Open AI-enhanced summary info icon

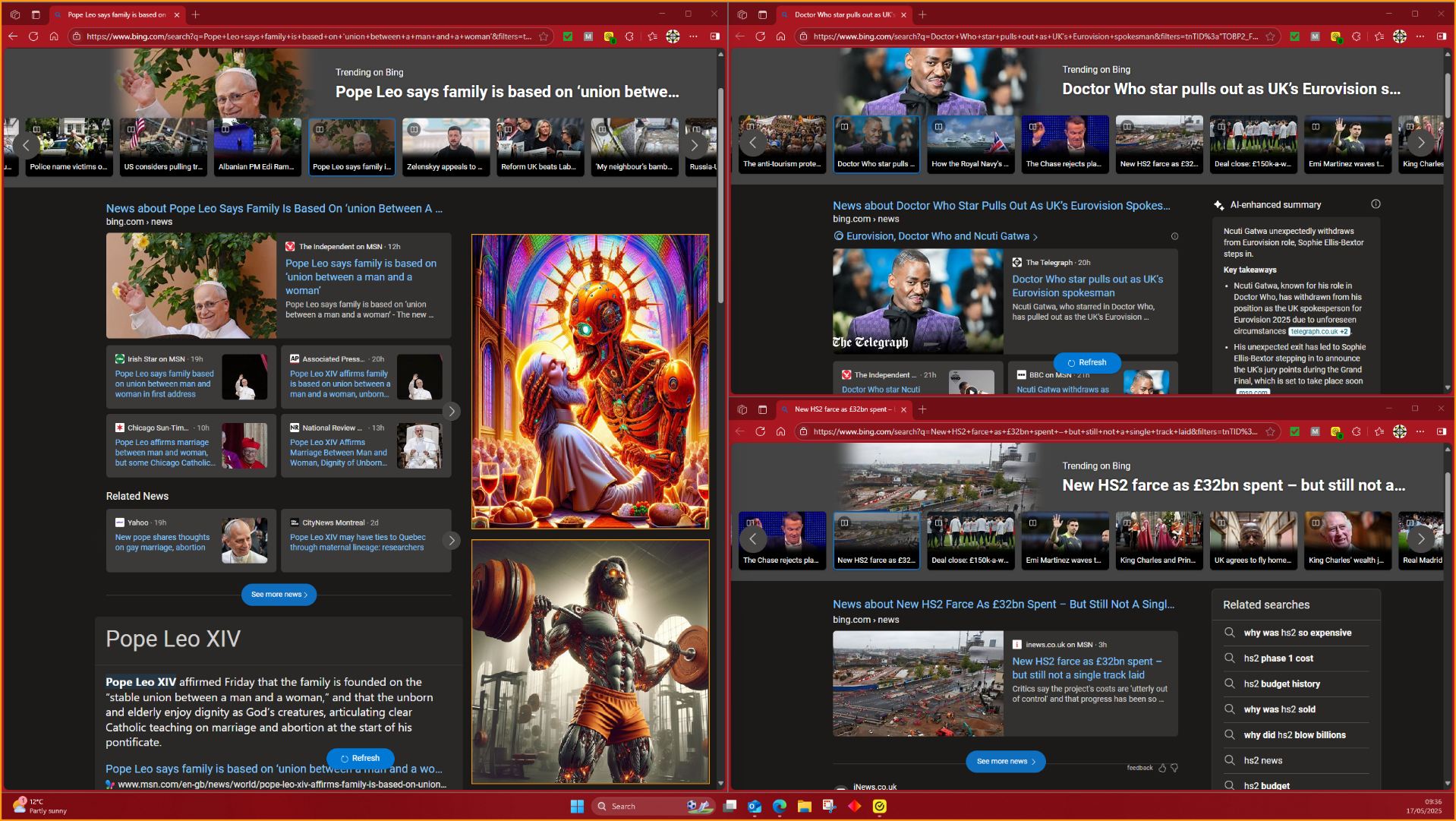(1376, 204)
